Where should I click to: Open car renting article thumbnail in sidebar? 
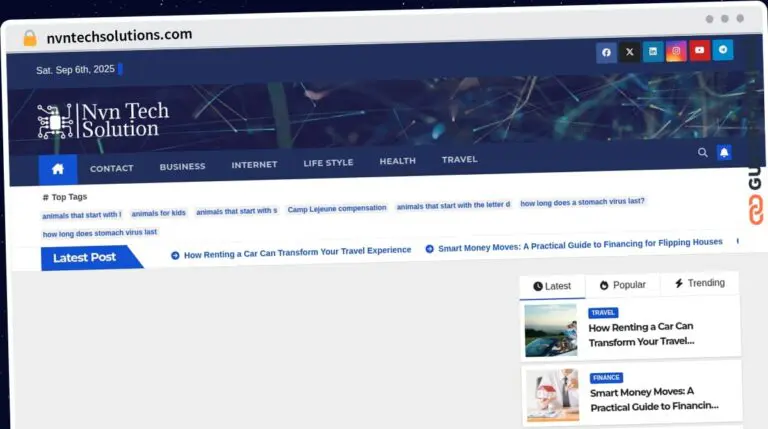pos(551,331)
